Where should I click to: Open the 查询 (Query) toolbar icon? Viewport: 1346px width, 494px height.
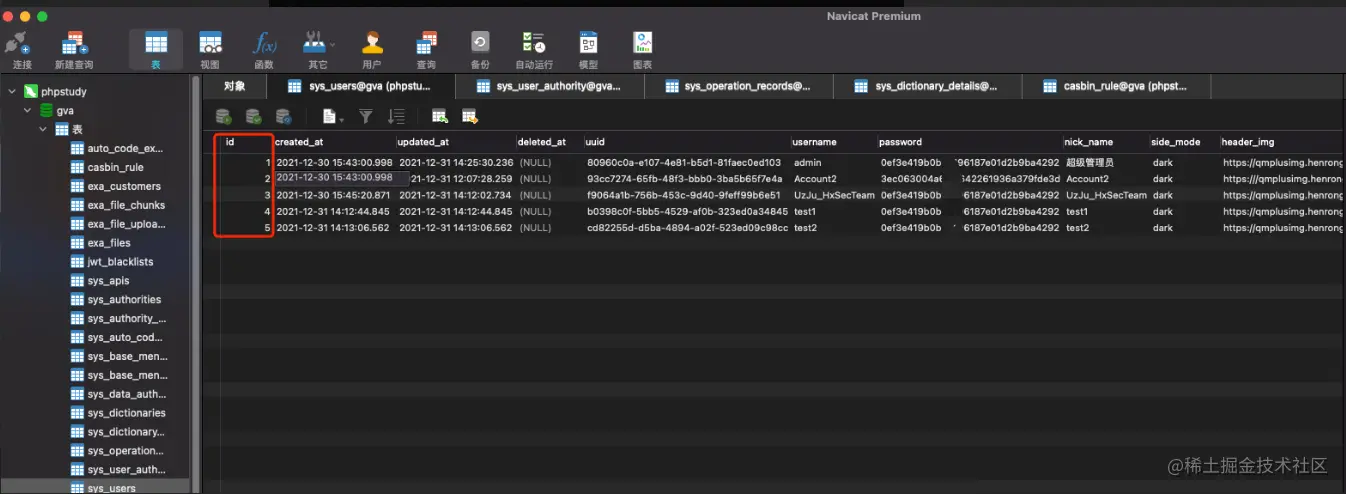coord(426,43)
